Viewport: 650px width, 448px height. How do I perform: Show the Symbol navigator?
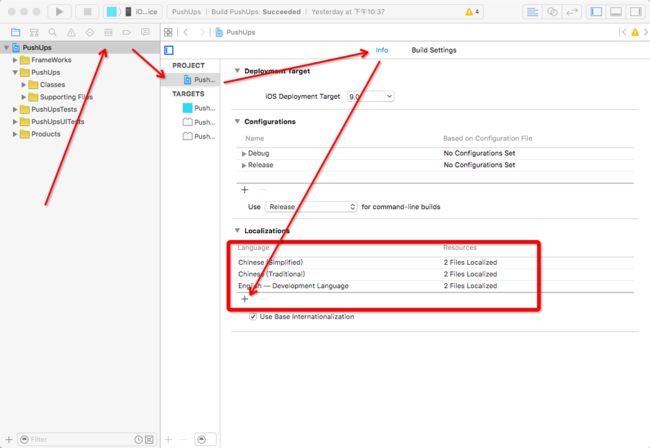coord(34,32)
